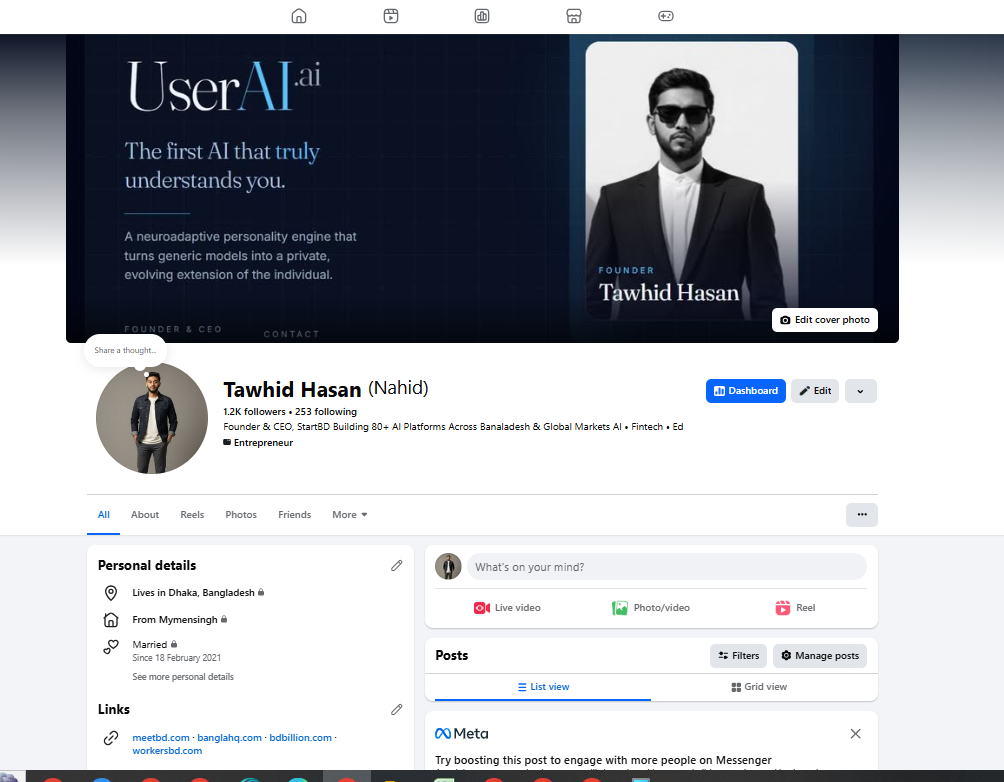This screenshot has width=1004, height=782.
Task: Expand the chevron dropdown beside Edit
Action: [861, 391]
